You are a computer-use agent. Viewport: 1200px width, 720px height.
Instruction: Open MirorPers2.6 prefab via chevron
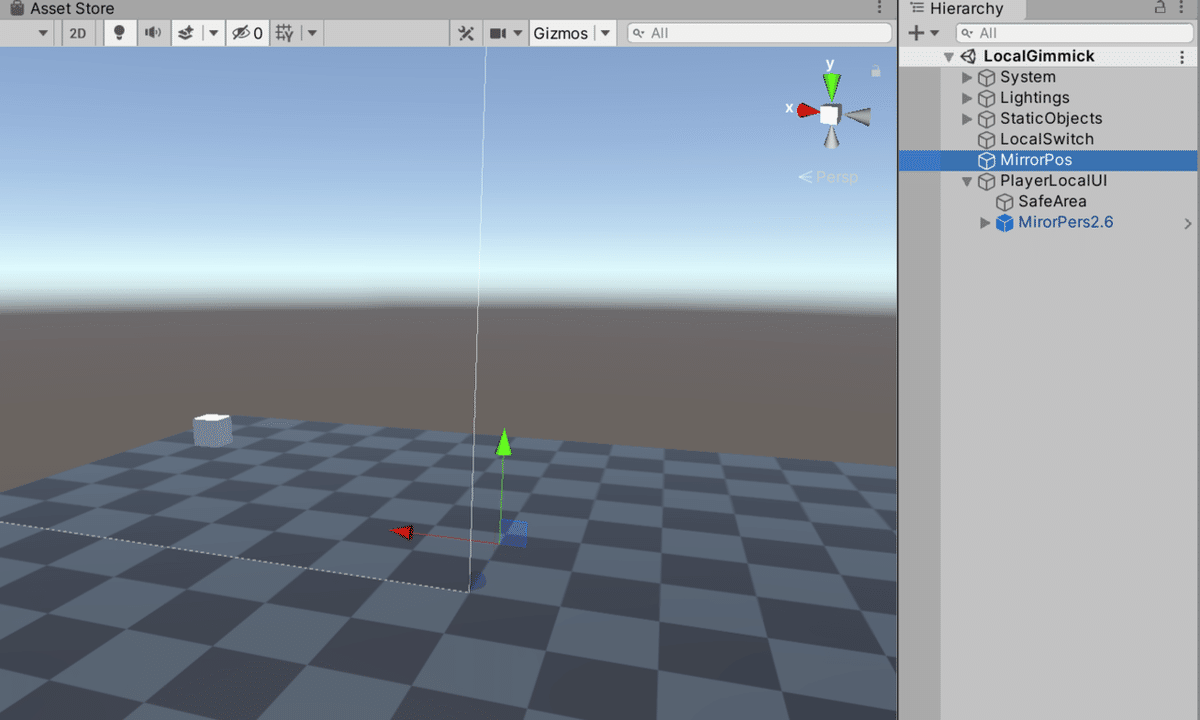tap(1188, 224)
